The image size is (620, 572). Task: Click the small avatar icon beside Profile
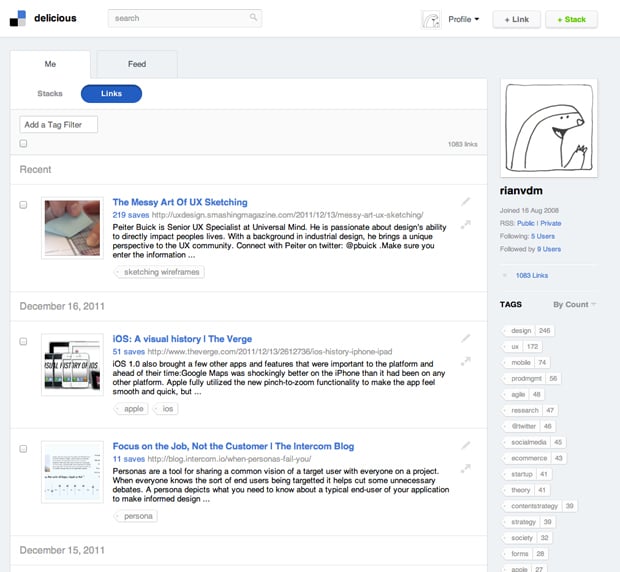click(x=431, y=19)
